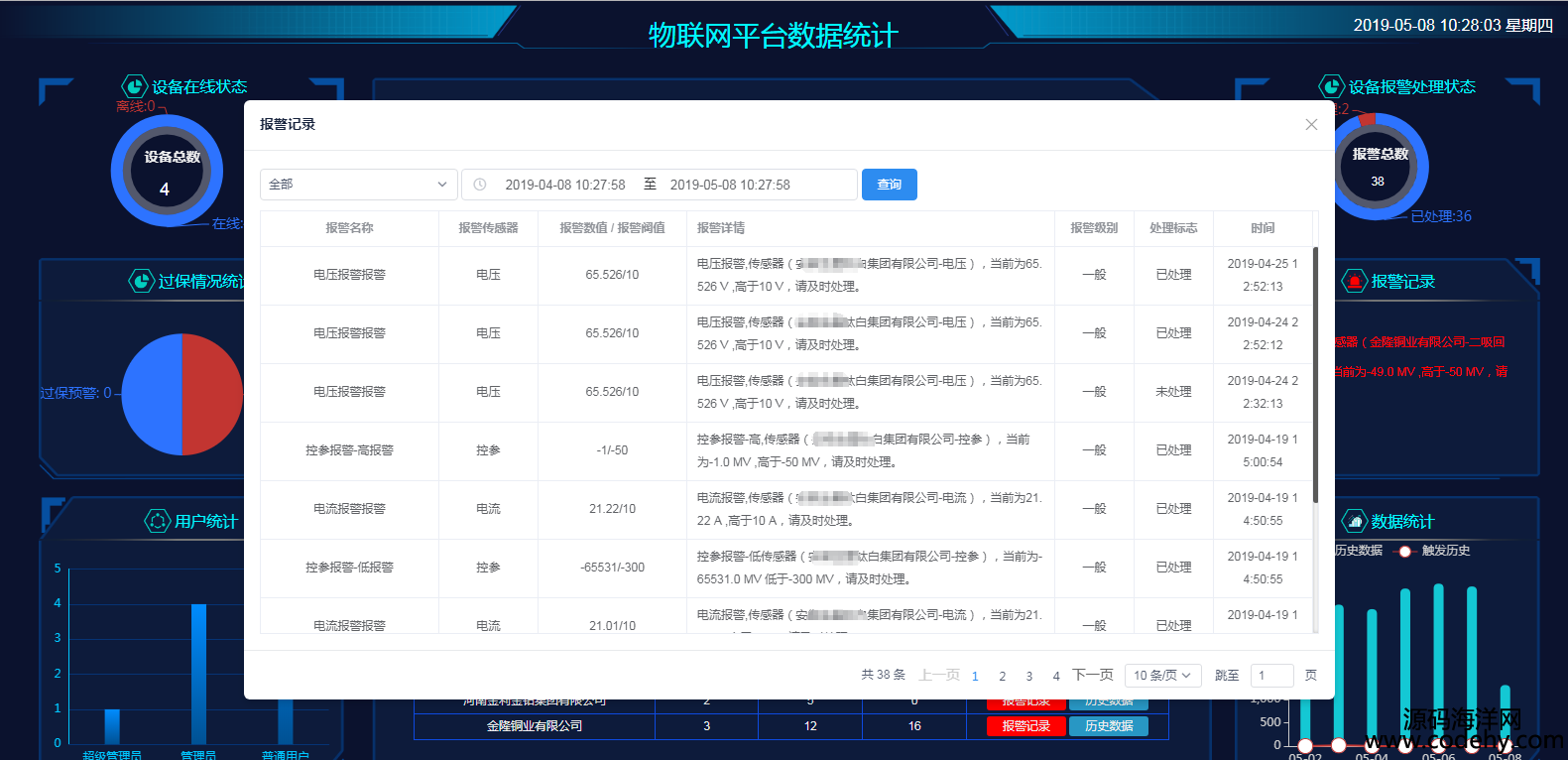Toggle the 历史数据 chart legend
This screenshot has height=760, width=1568.
1359,551
